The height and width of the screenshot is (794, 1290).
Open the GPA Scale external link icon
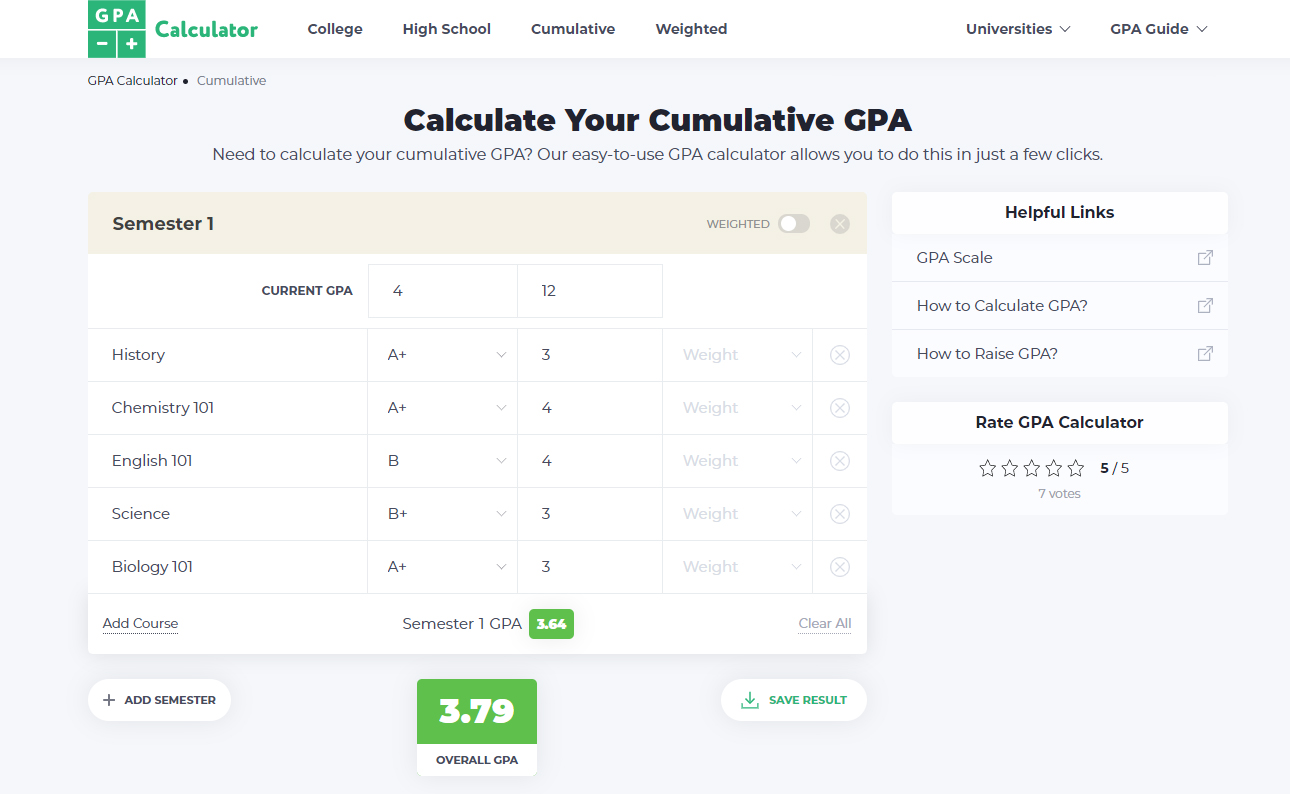1205,258
